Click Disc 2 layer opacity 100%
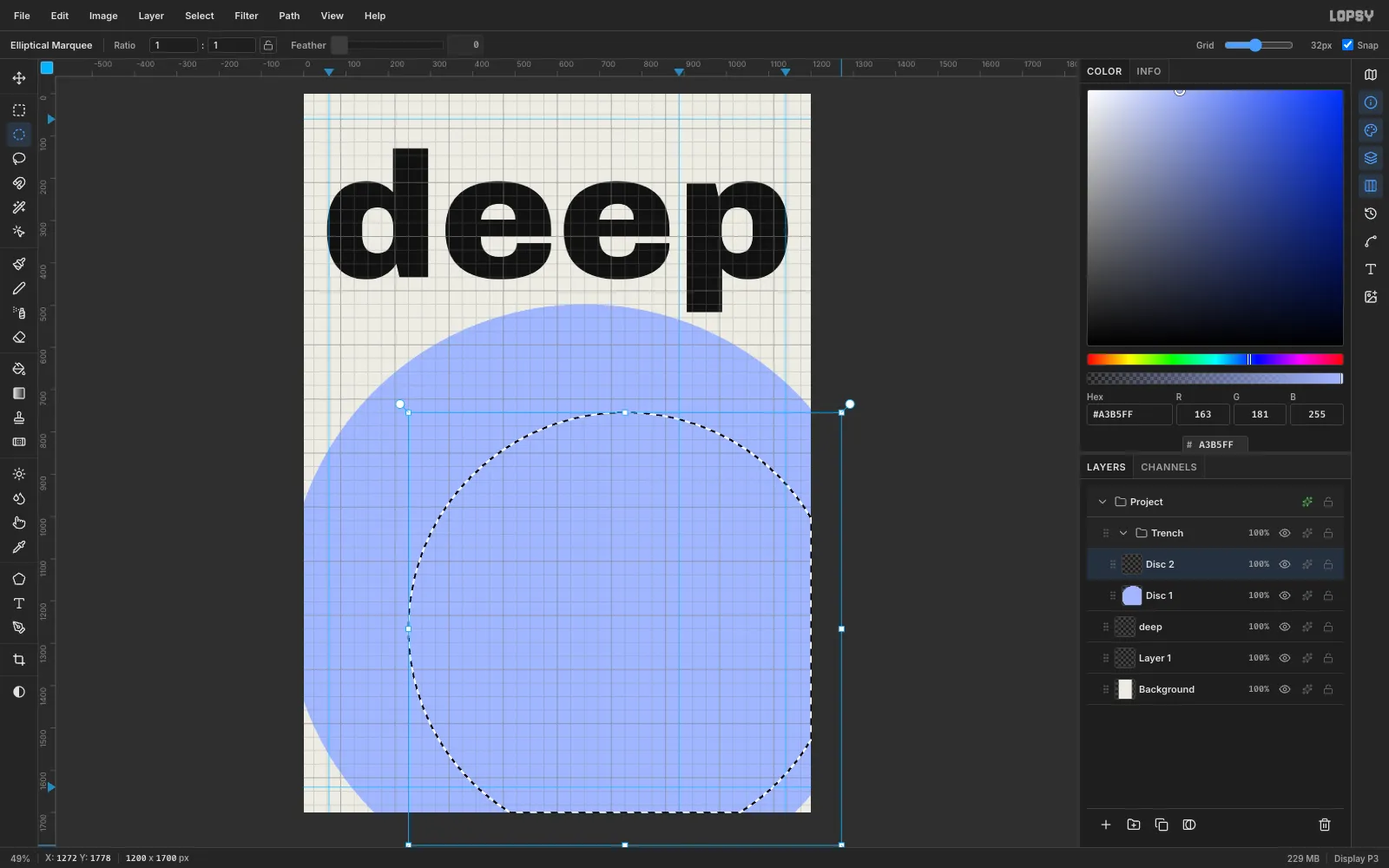1389x868 pixels. click(1259, 564)
